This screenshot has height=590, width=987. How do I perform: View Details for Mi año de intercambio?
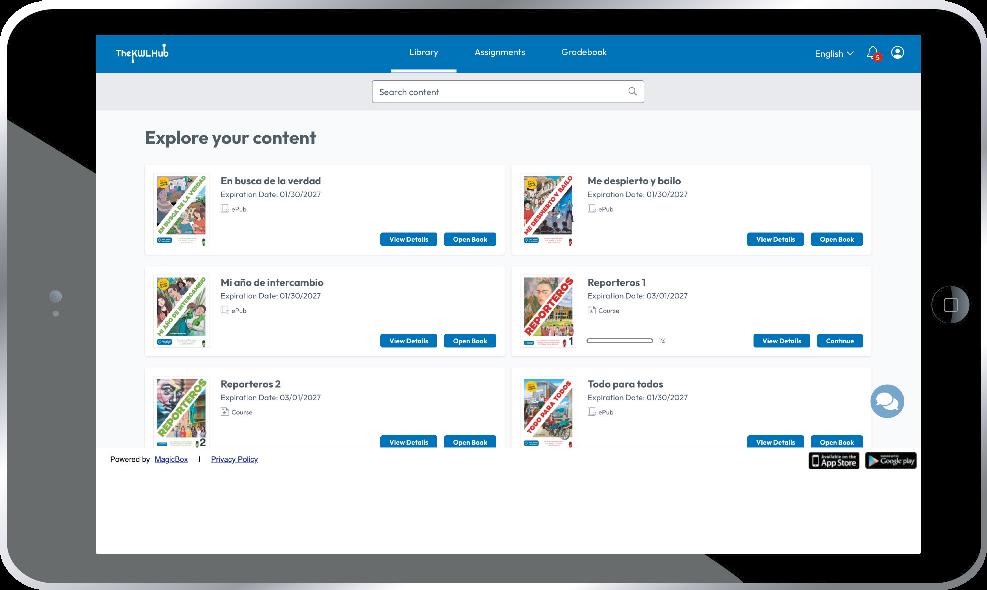tap(409, 341)
